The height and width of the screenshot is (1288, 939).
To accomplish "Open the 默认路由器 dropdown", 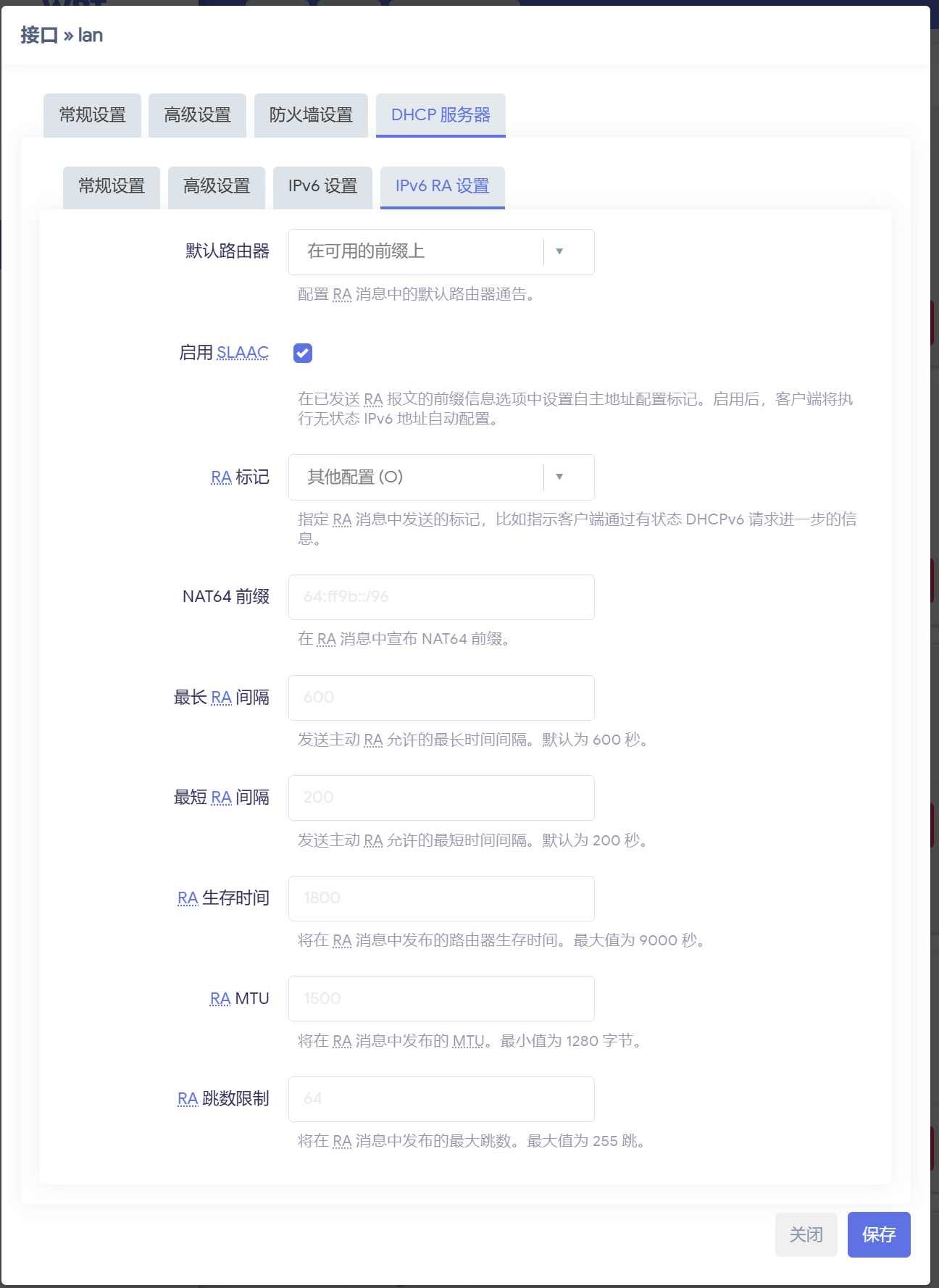I will (441, 251).
